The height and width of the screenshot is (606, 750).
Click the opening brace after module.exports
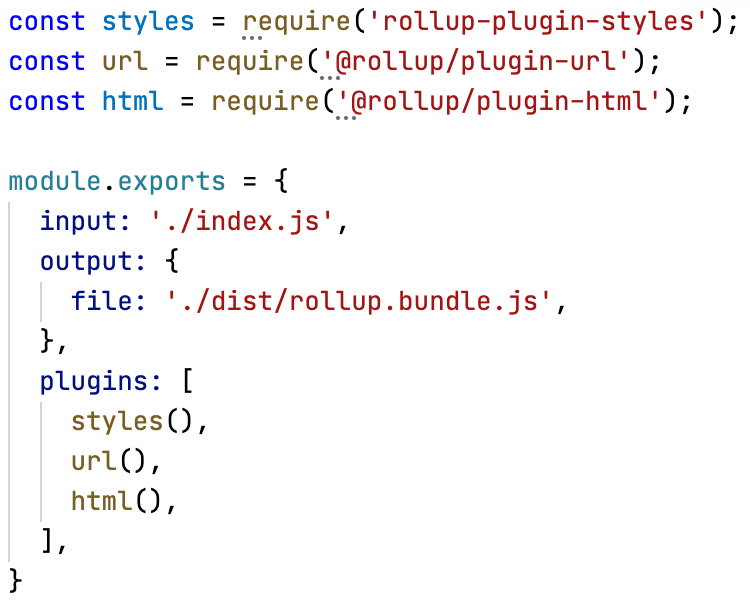[x=281, y=181]
